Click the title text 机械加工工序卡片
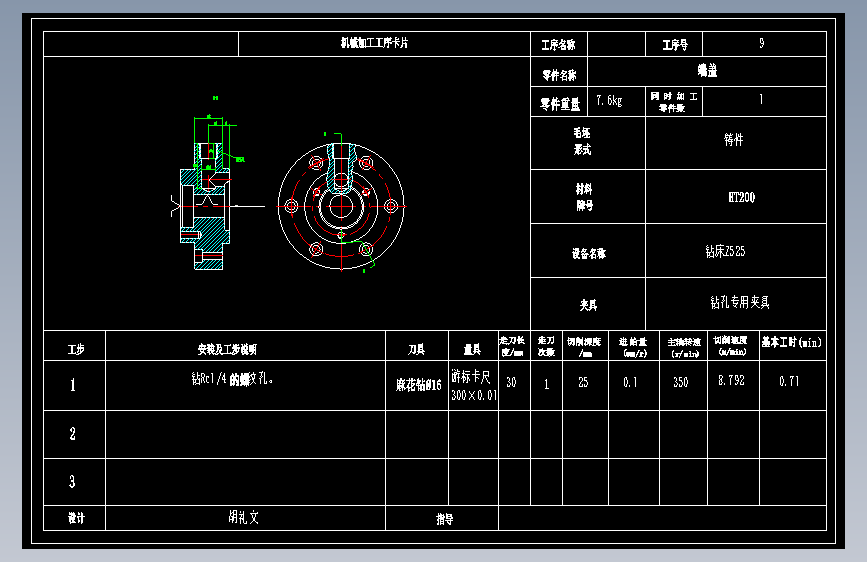This screenshot has width=867, height=562. (x=374, y=43)
